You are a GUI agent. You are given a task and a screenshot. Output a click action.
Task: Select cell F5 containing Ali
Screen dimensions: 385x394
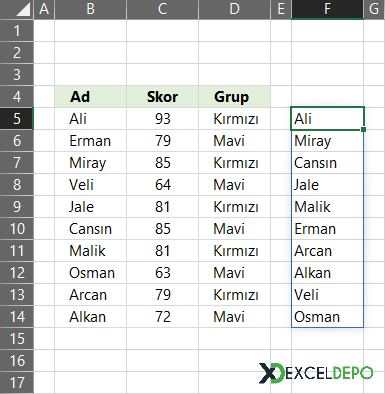(x=327, y=119)
